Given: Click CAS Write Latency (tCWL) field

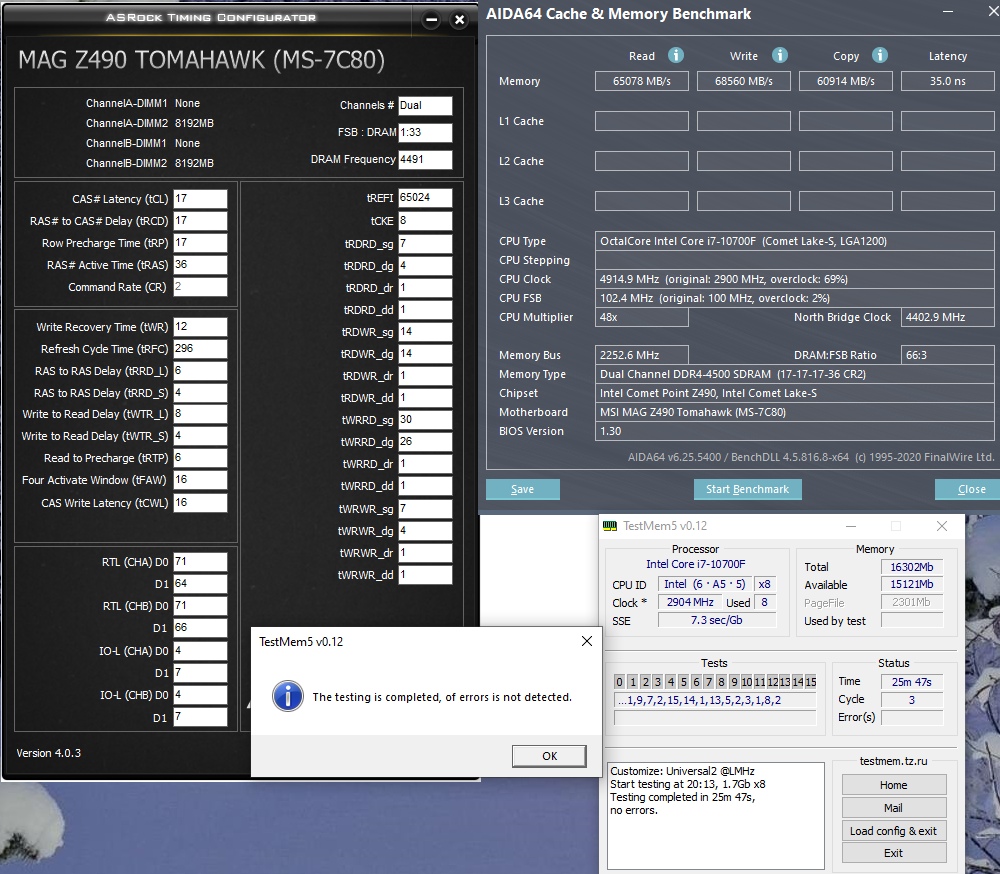Looking at the screenshot, I should [x=200, y=503].
